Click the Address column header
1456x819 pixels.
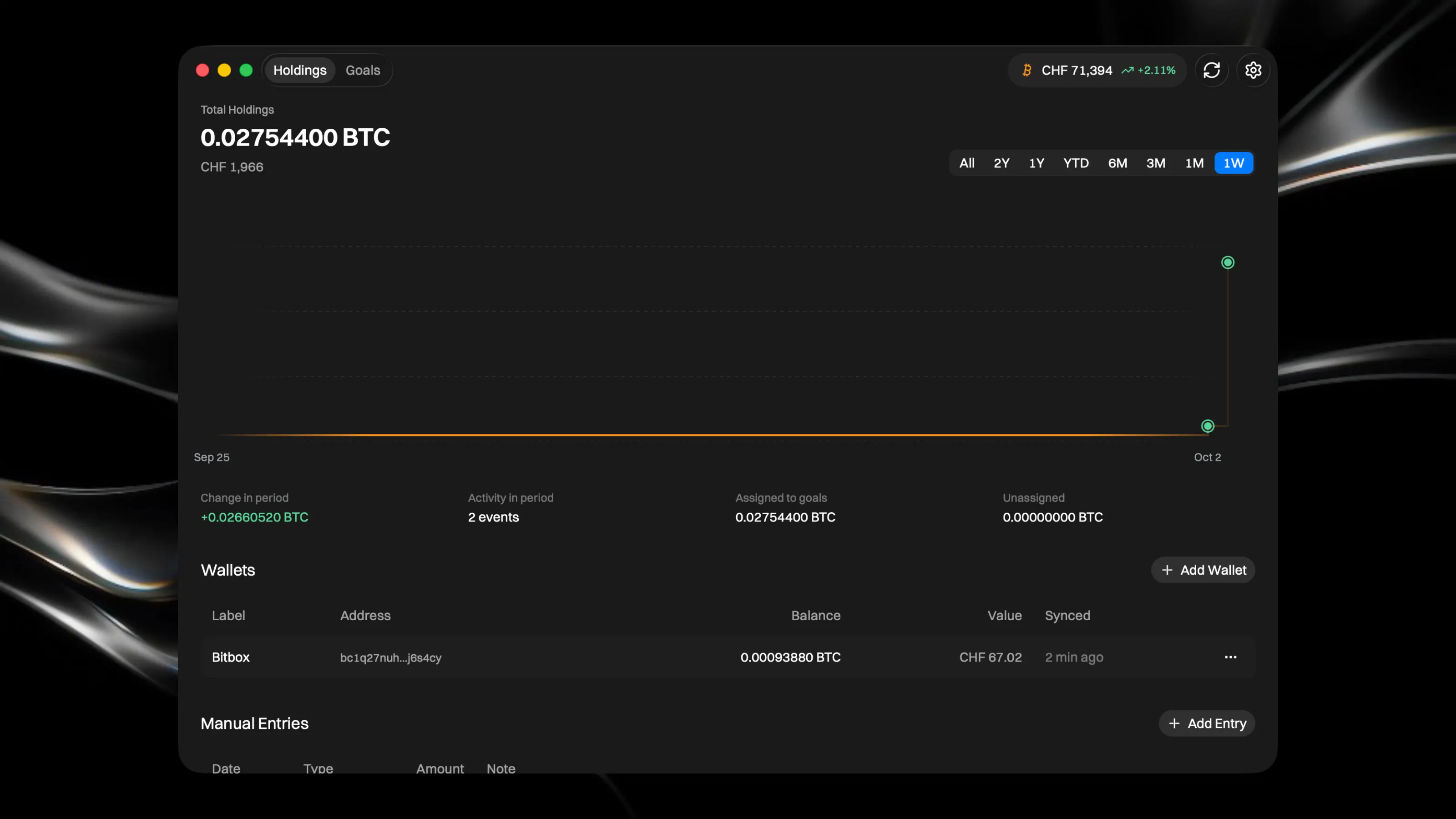(x=365, y=616)
